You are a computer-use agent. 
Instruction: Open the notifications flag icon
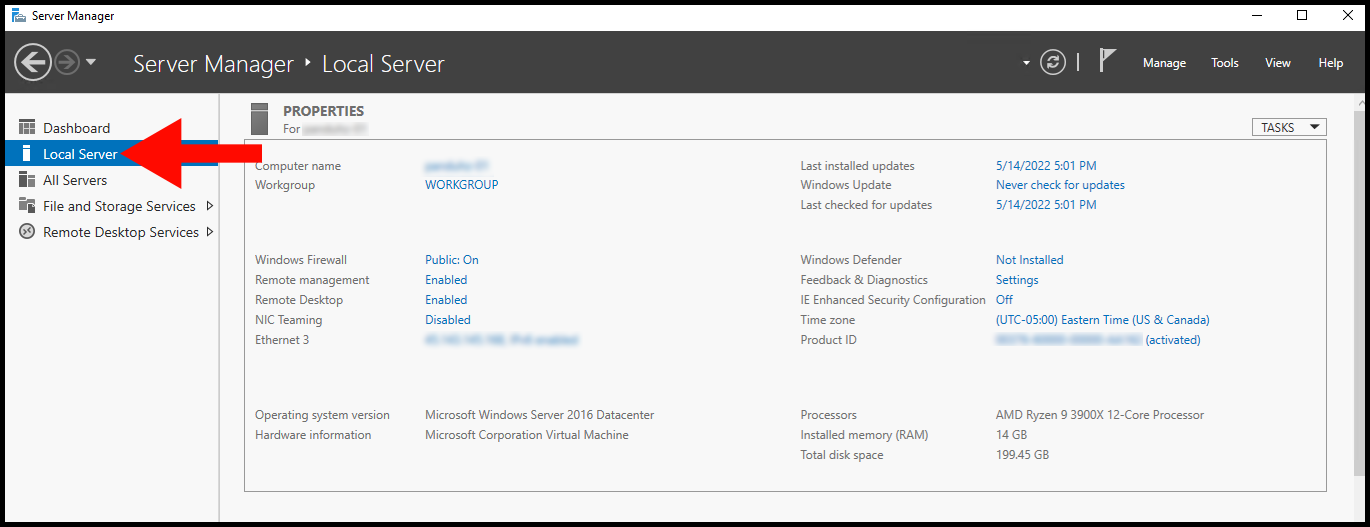pyautogui.click(x=1107, y=61)
